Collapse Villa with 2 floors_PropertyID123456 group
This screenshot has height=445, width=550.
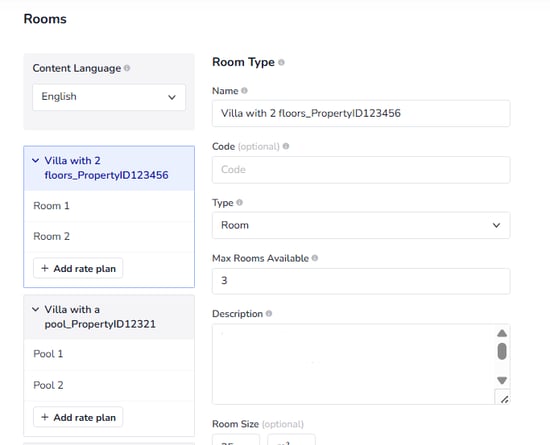click(x=35, y=161)
